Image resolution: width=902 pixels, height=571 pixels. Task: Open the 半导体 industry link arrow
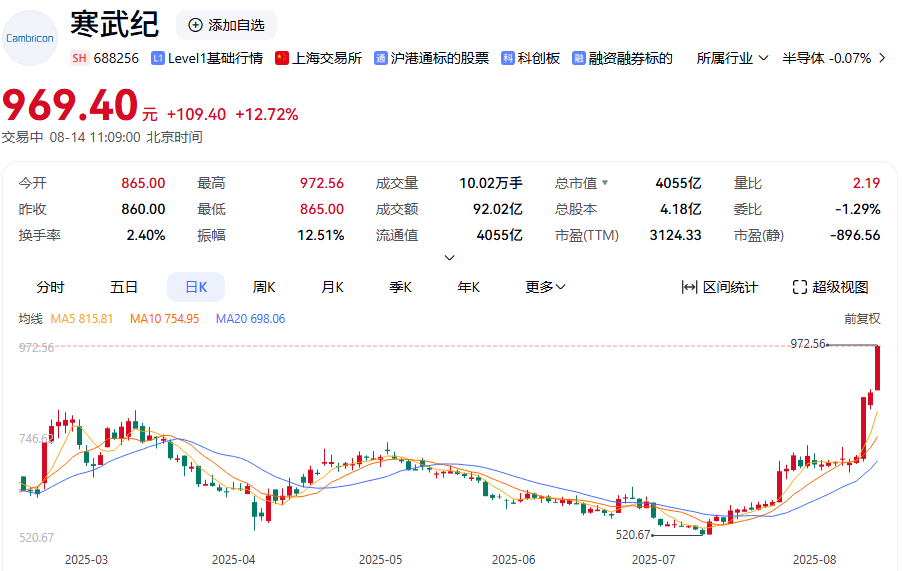point(881,58)
